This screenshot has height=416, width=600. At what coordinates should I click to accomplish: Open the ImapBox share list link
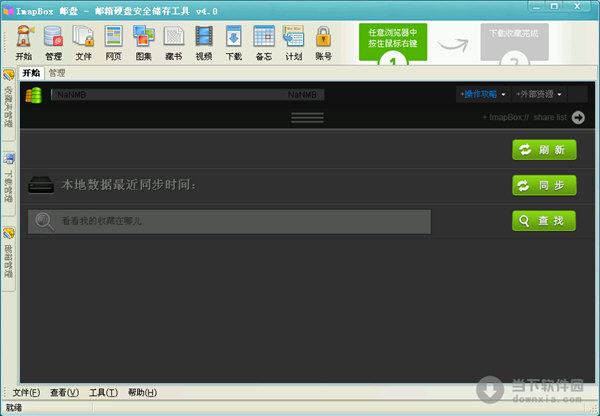coord(525,117)
